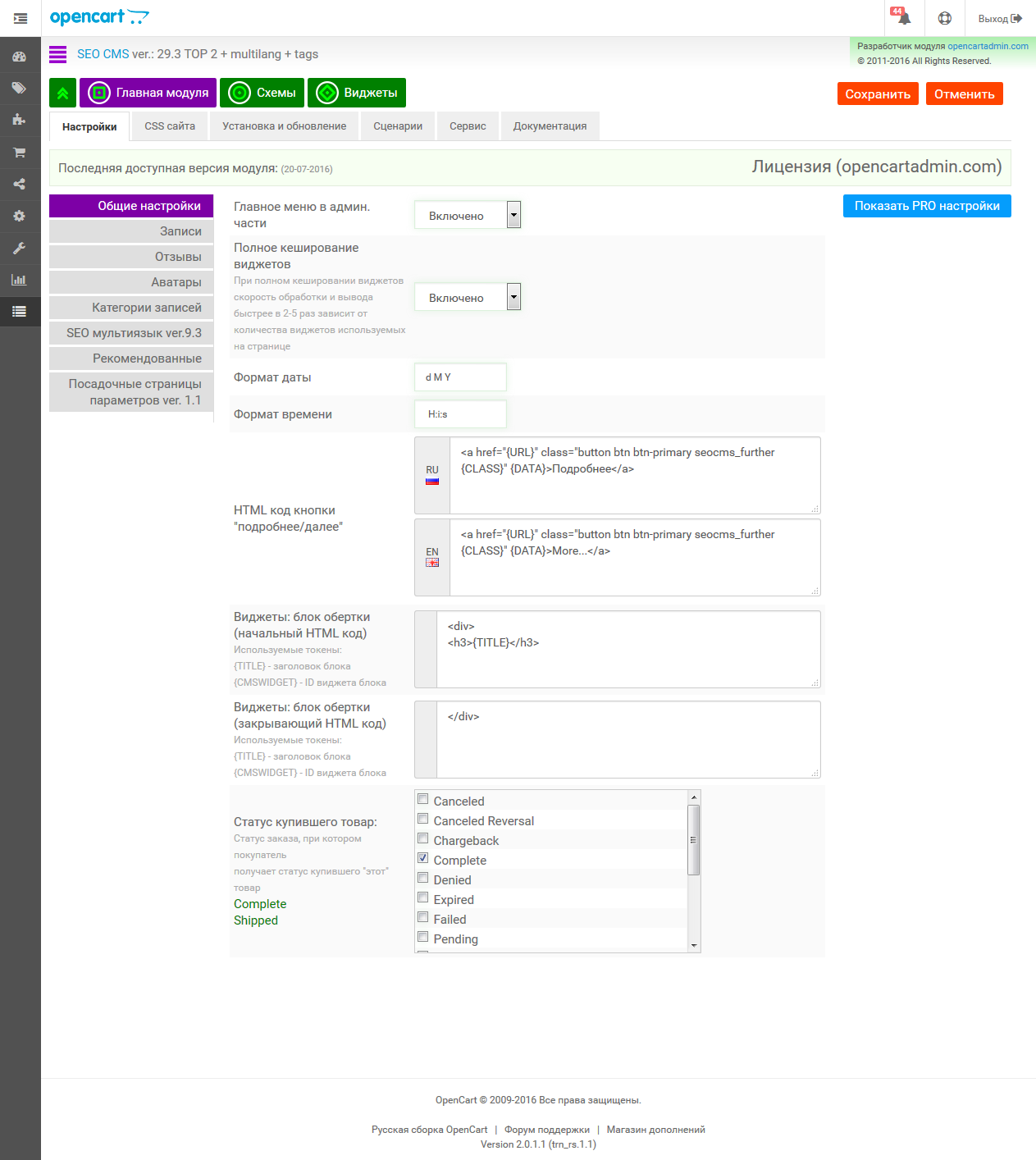The image size is (1036, 1160).
Task: Focus the Формат времени input field
Action: click(460, 414)
